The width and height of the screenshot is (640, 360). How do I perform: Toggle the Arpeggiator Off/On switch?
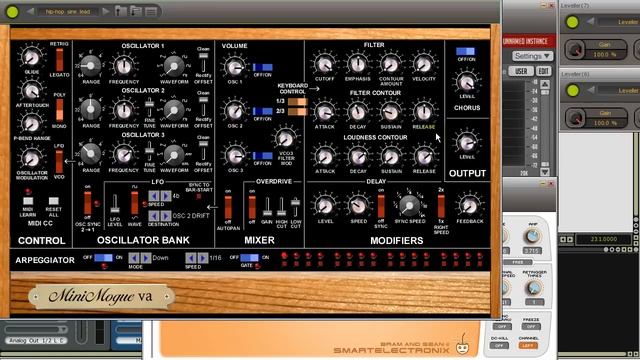pyautogui.click(x=103, y=258)
